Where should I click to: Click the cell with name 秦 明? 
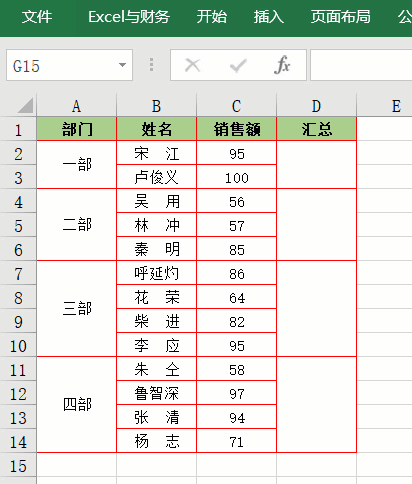point(157,249)
